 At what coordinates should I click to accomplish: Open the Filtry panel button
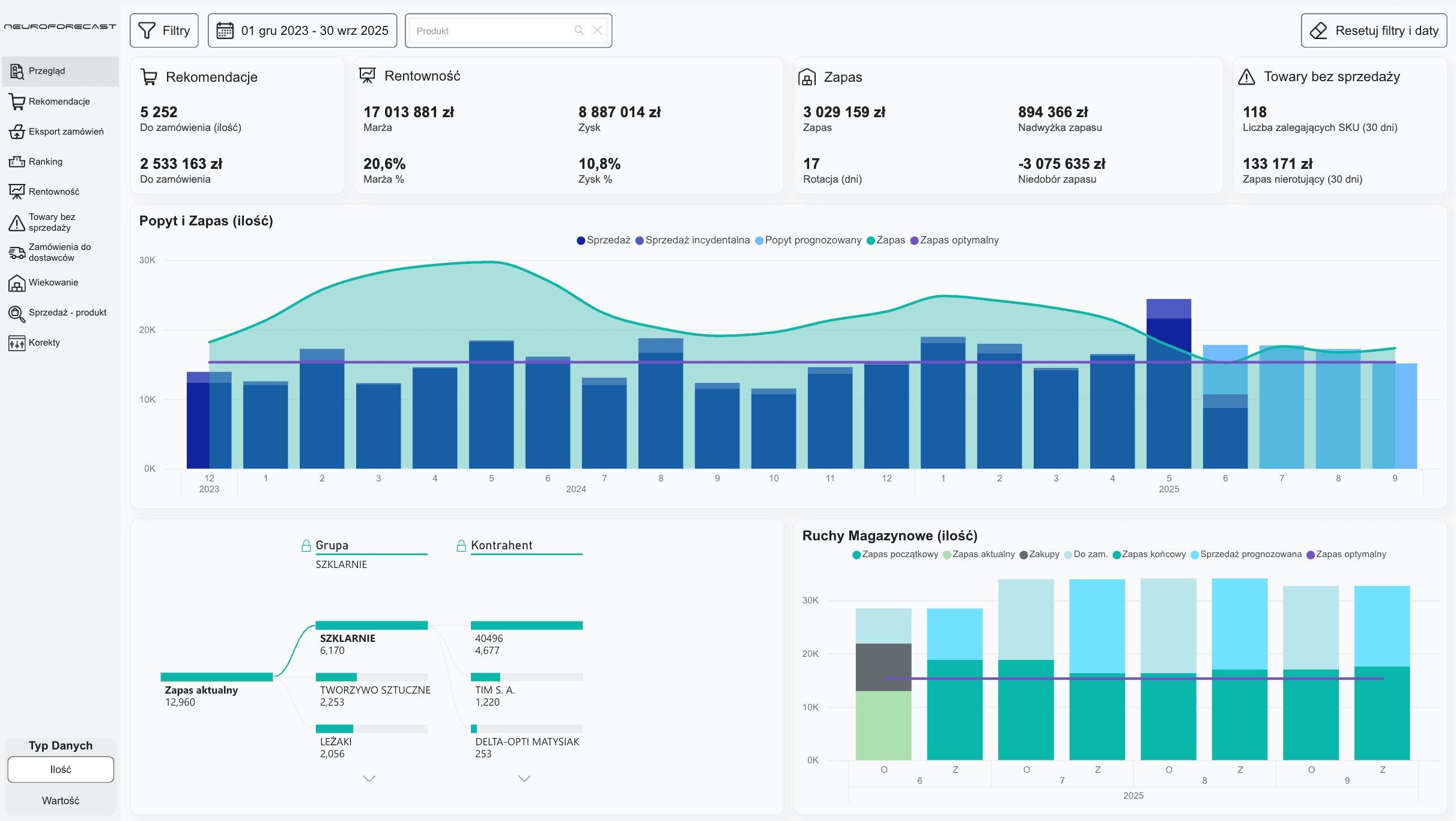pyautogui.click(x=164, y=31)
